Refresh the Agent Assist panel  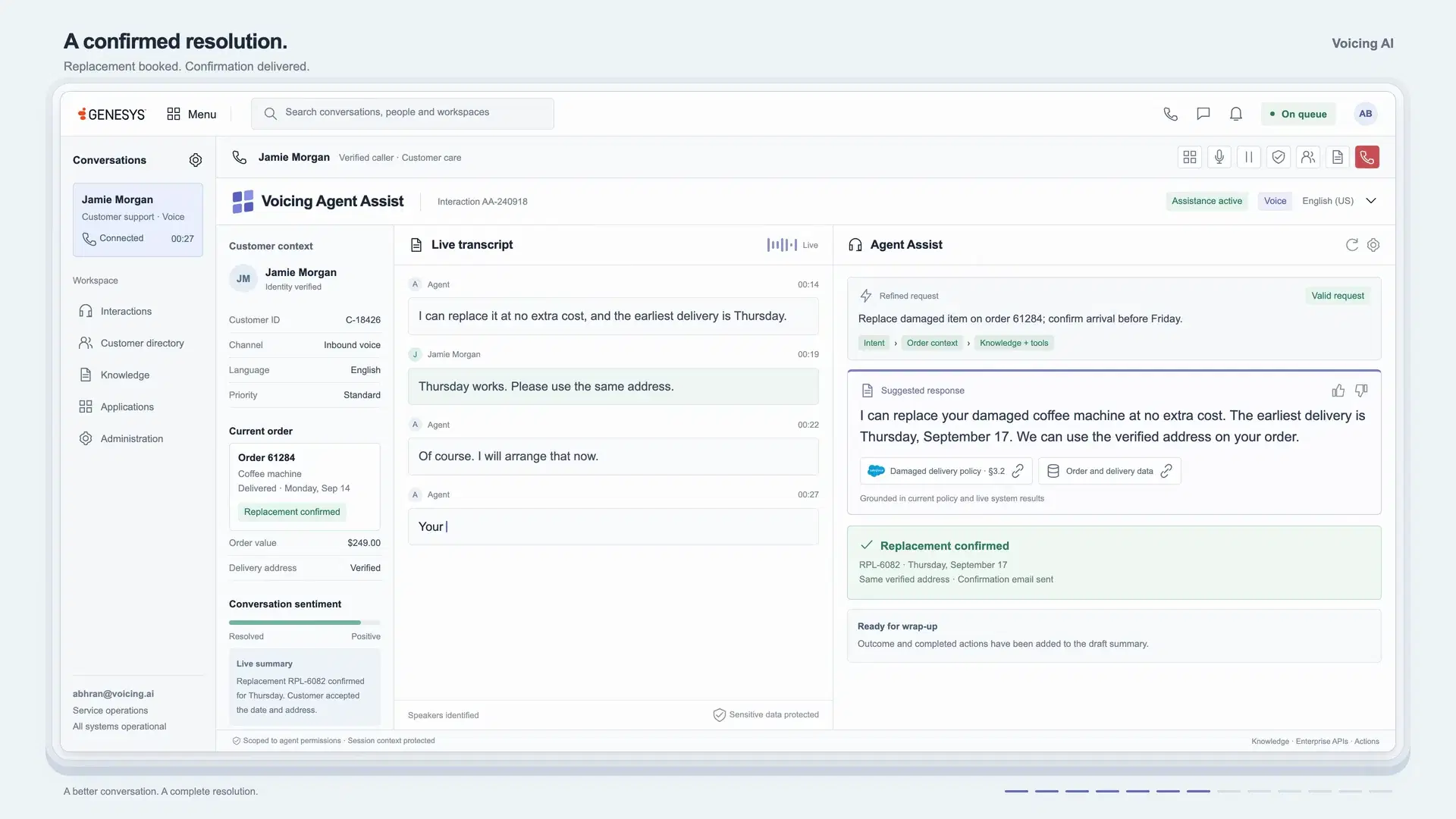point(1351,245)
